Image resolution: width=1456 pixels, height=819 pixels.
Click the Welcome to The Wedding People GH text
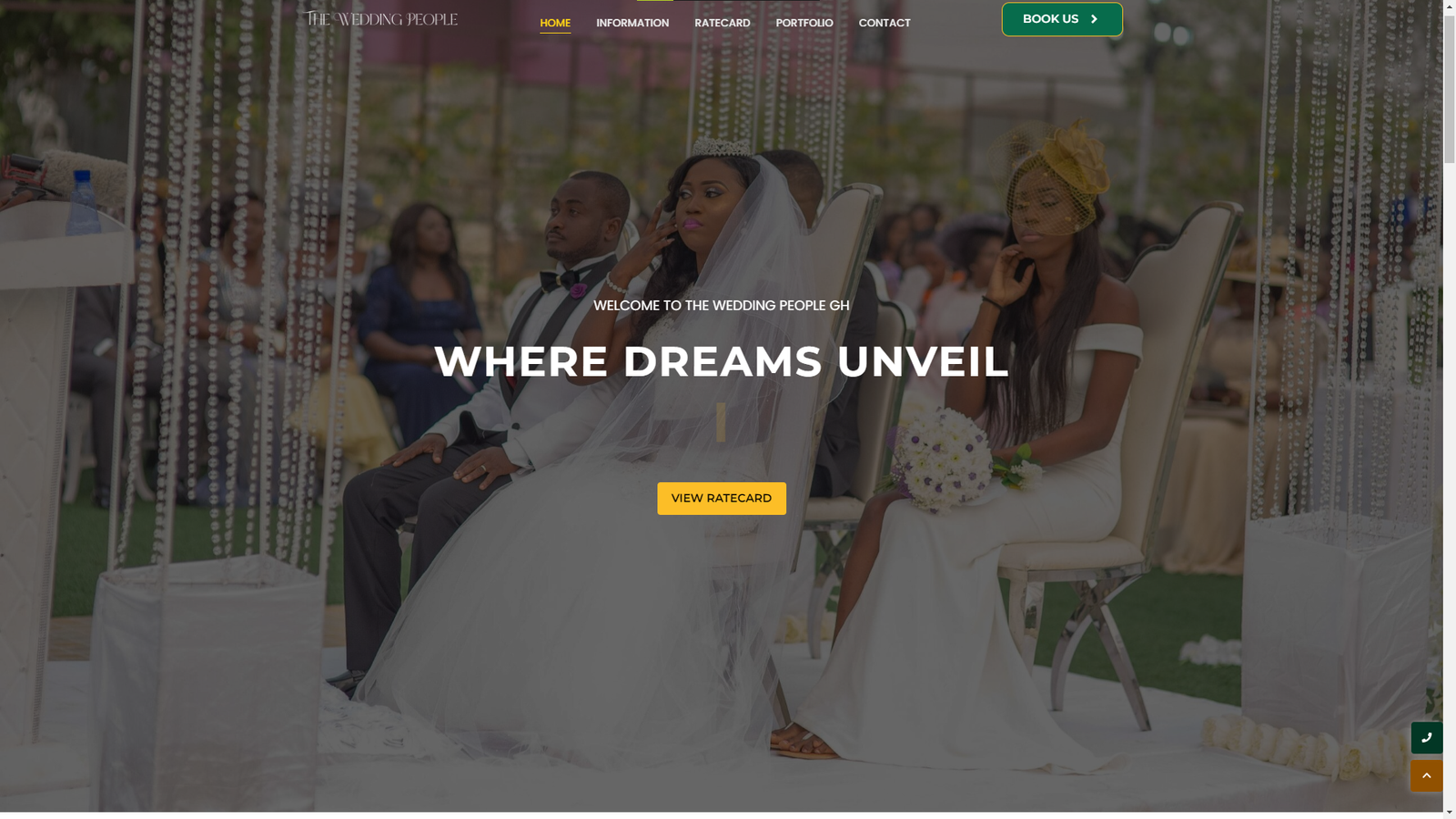coord(722,306)
